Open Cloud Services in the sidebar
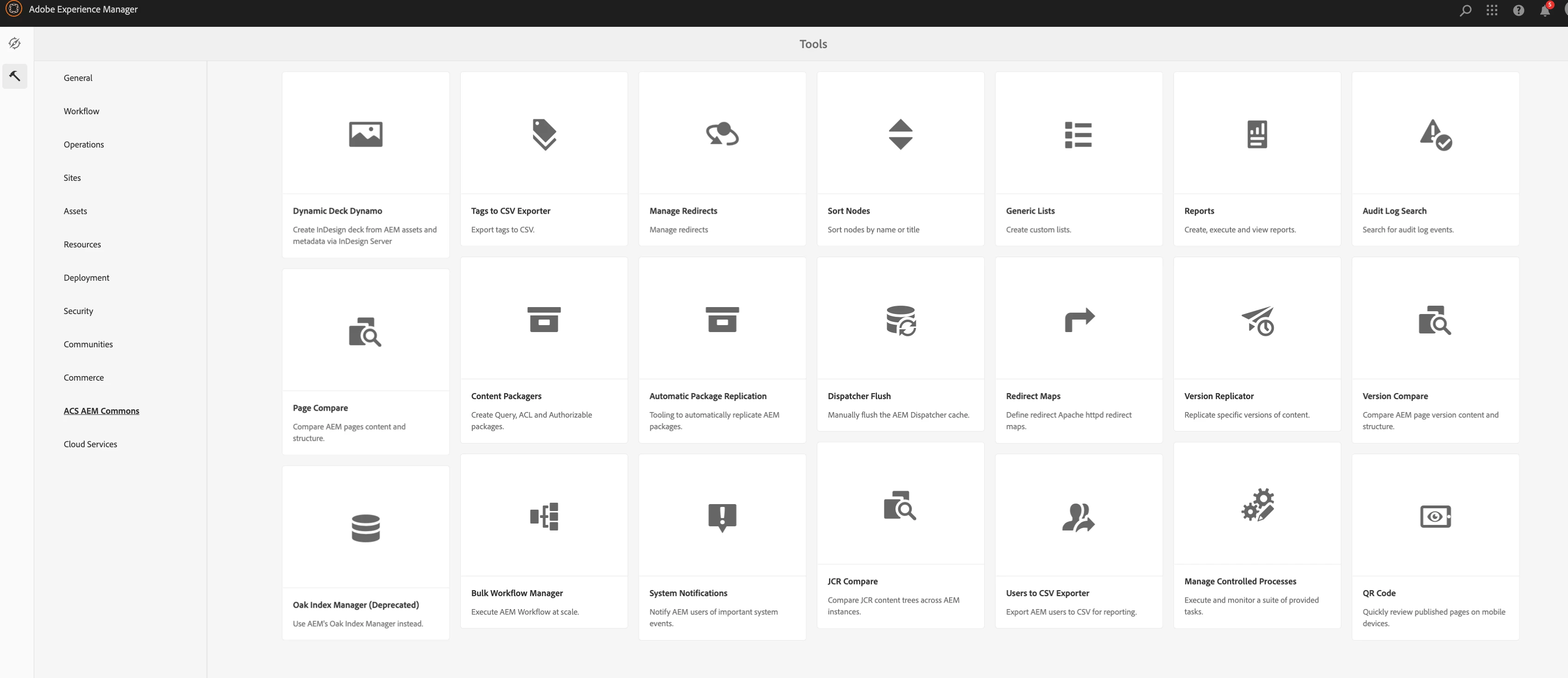Image resolution: width=1568 pixels, height=678 pixels. pyautogui.click(x=90, y=444)
